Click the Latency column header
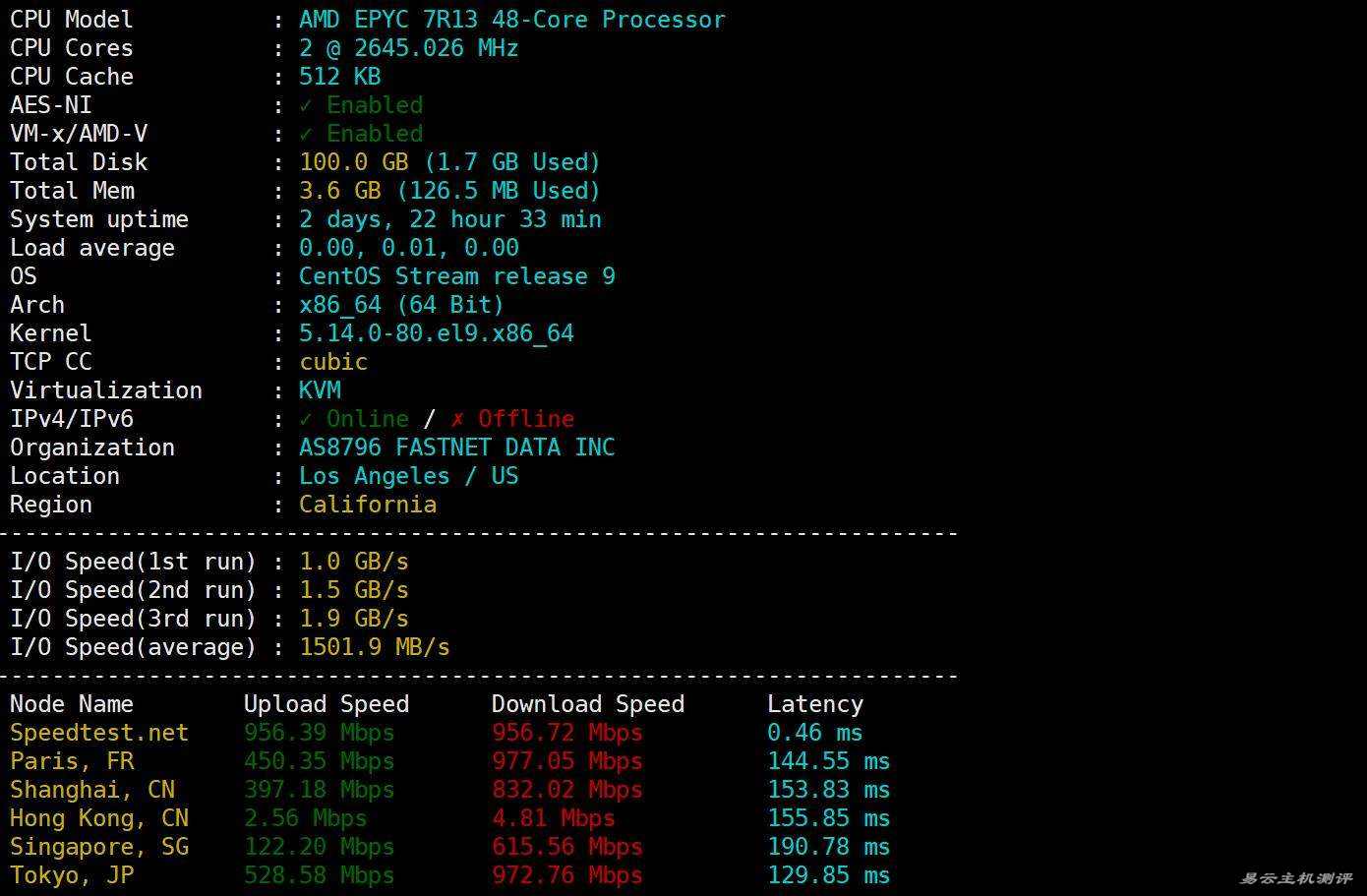The image size is (1367, 896). [x=814, y=704]
